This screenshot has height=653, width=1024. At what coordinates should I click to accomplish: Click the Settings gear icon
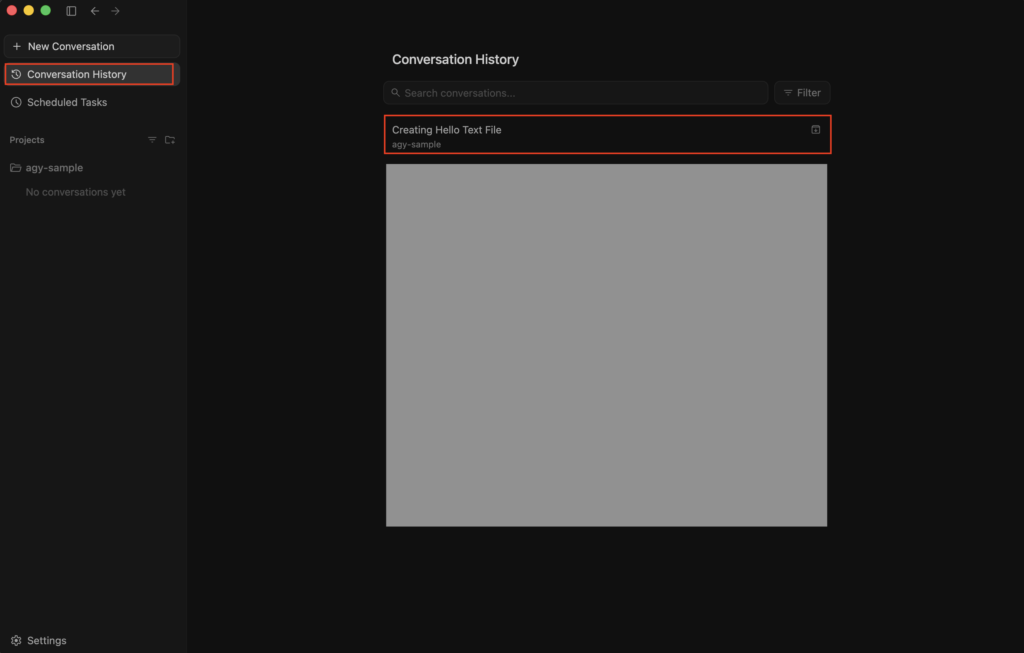[x=16, y=641]
